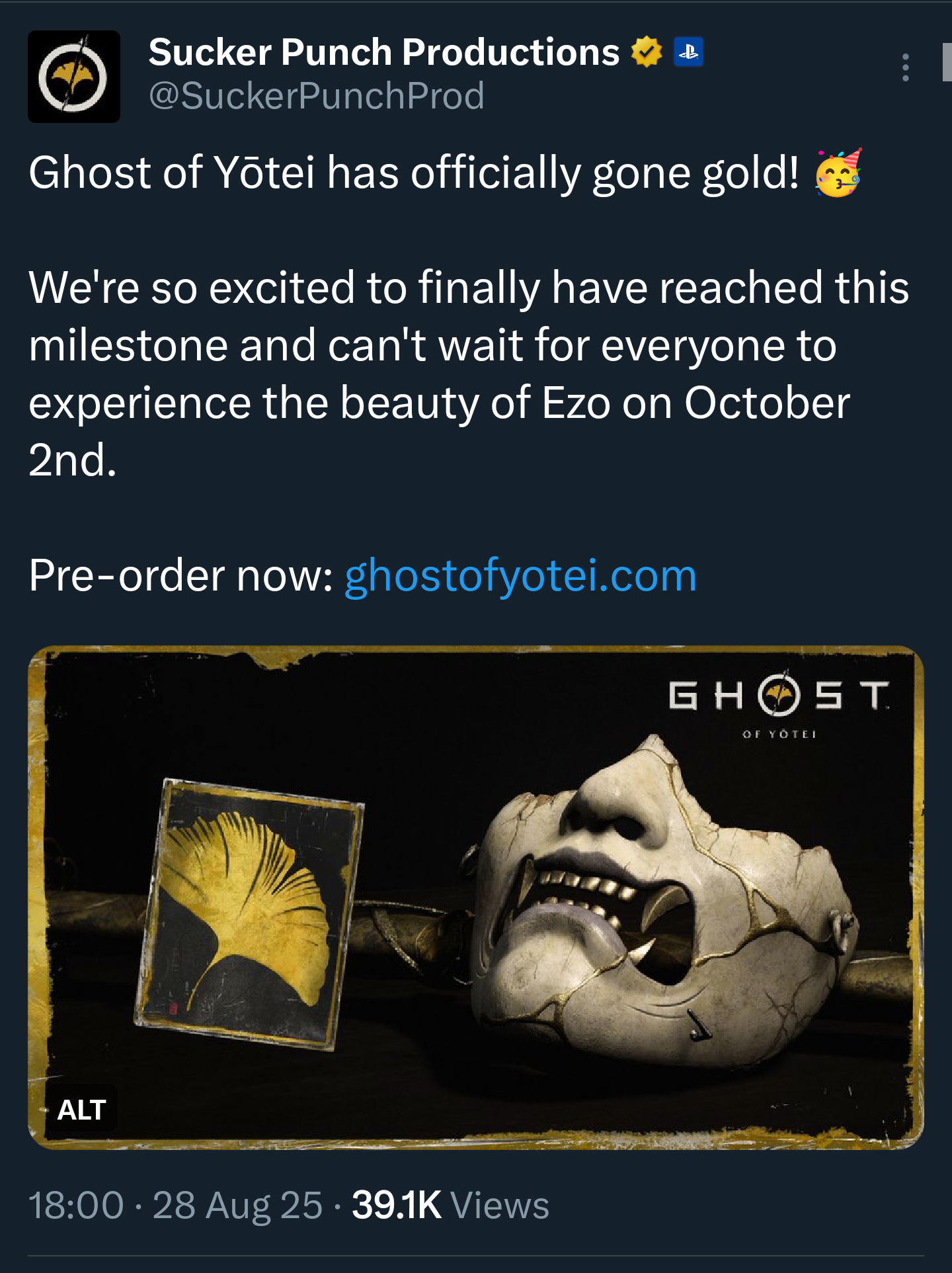
Task: Click the Sucker Punch Productions display name
Action: click(384, 52)
